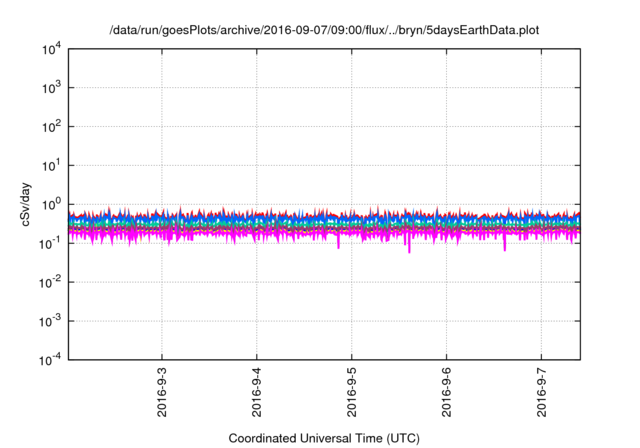Click the 2016-9-3 date tick label
The height and width of the screenshot is (448, 640).
click(162, 392)
